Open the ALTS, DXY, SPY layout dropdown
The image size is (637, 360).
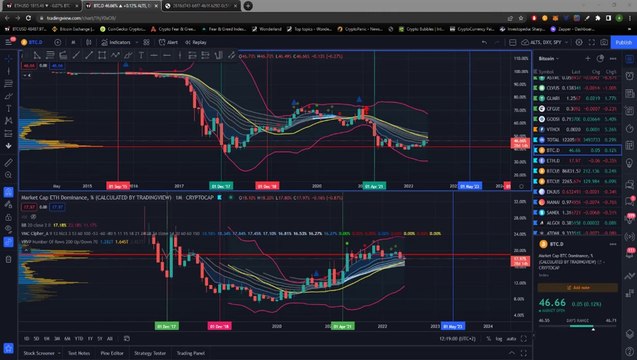(x=545, y=42)
